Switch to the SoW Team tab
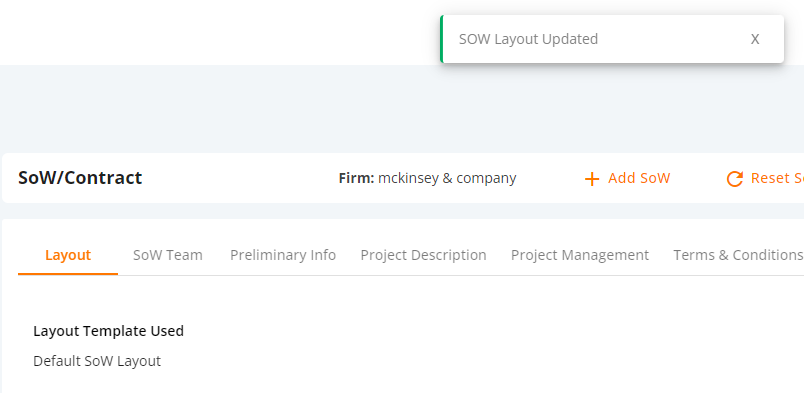 [x=168, y=255]
